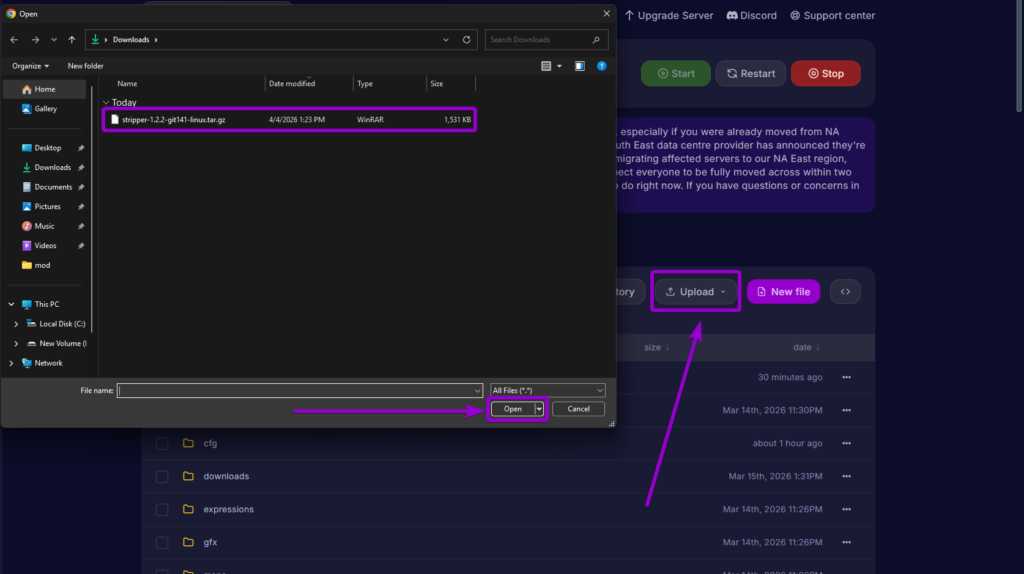1024x574 pixels.
Task: Sort file manager by date column
Action: (x=806, y=347)
